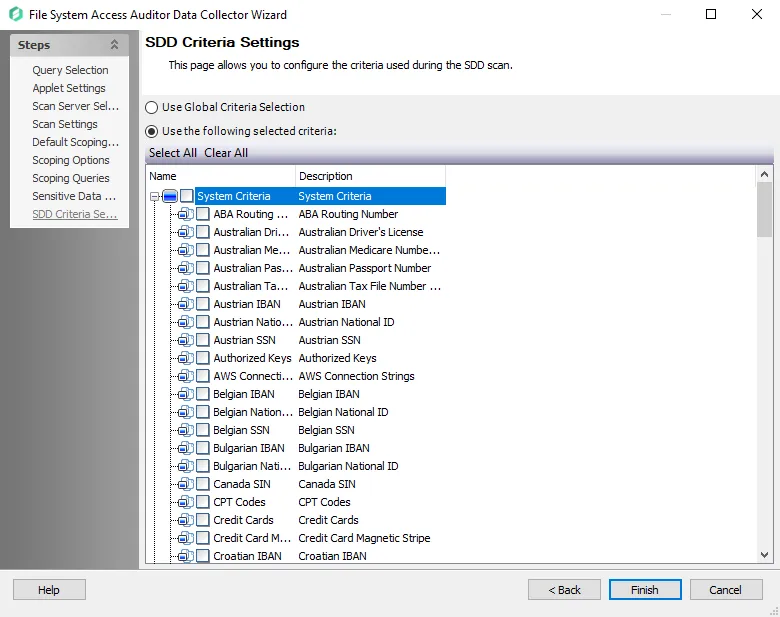The image size is (780, 617).
Task: Click the System Criteria folder icon
Action: pyautogui.click(x=170, y=196)
